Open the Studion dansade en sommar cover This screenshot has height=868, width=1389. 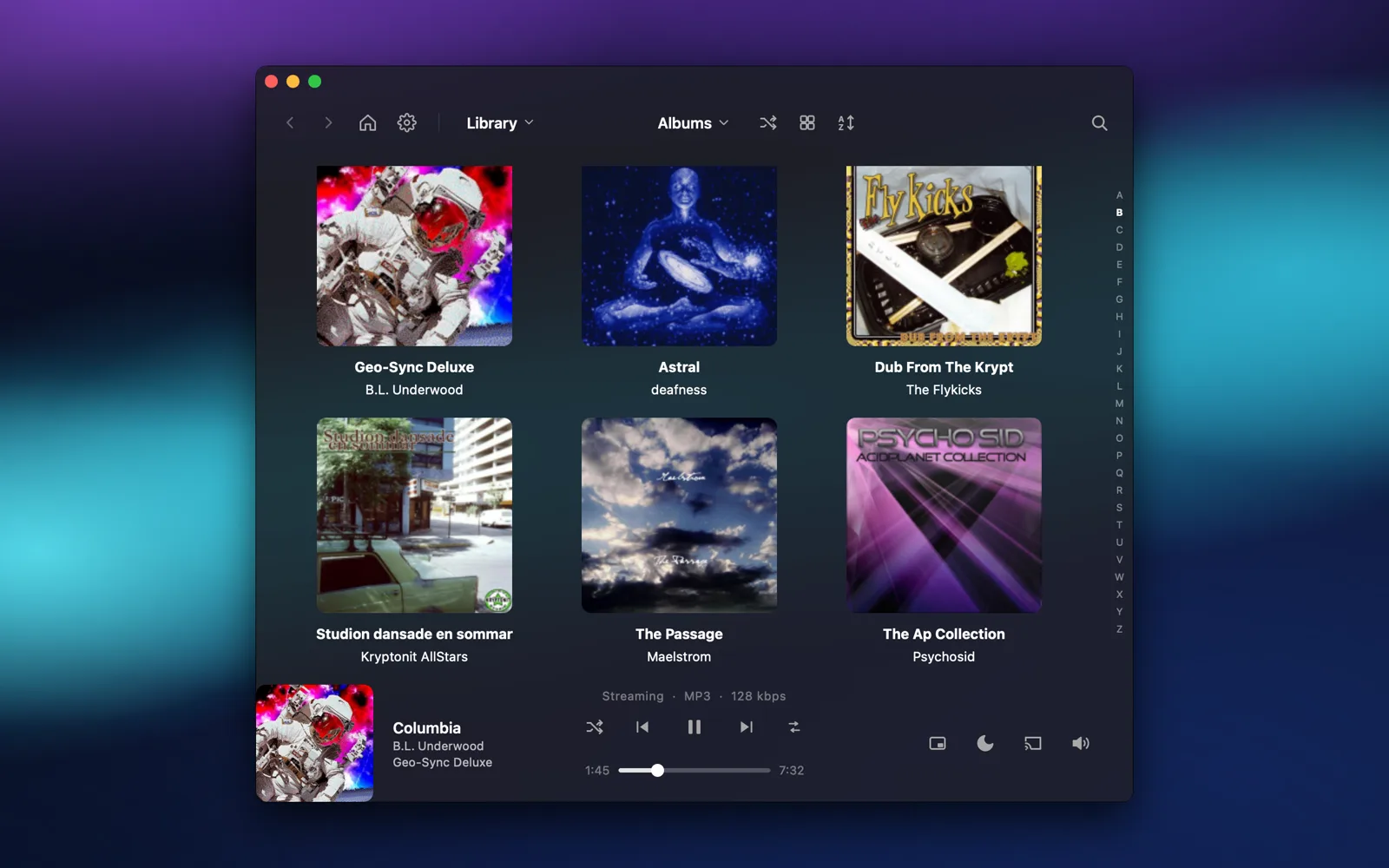pos(414,516)
